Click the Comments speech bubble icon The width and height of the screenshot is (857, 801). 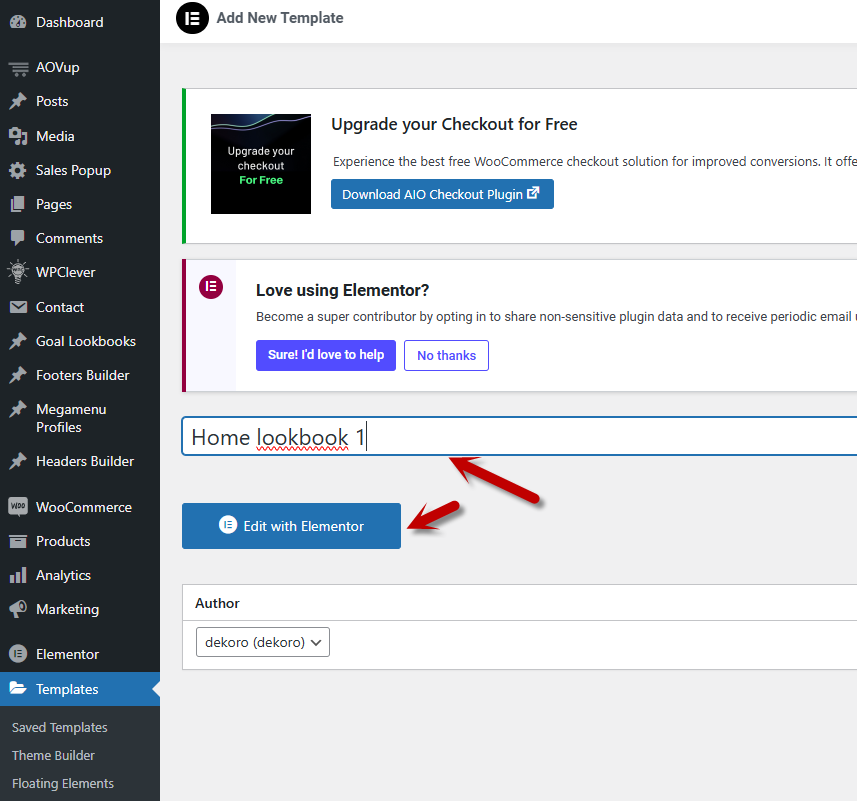click(18, 238)
